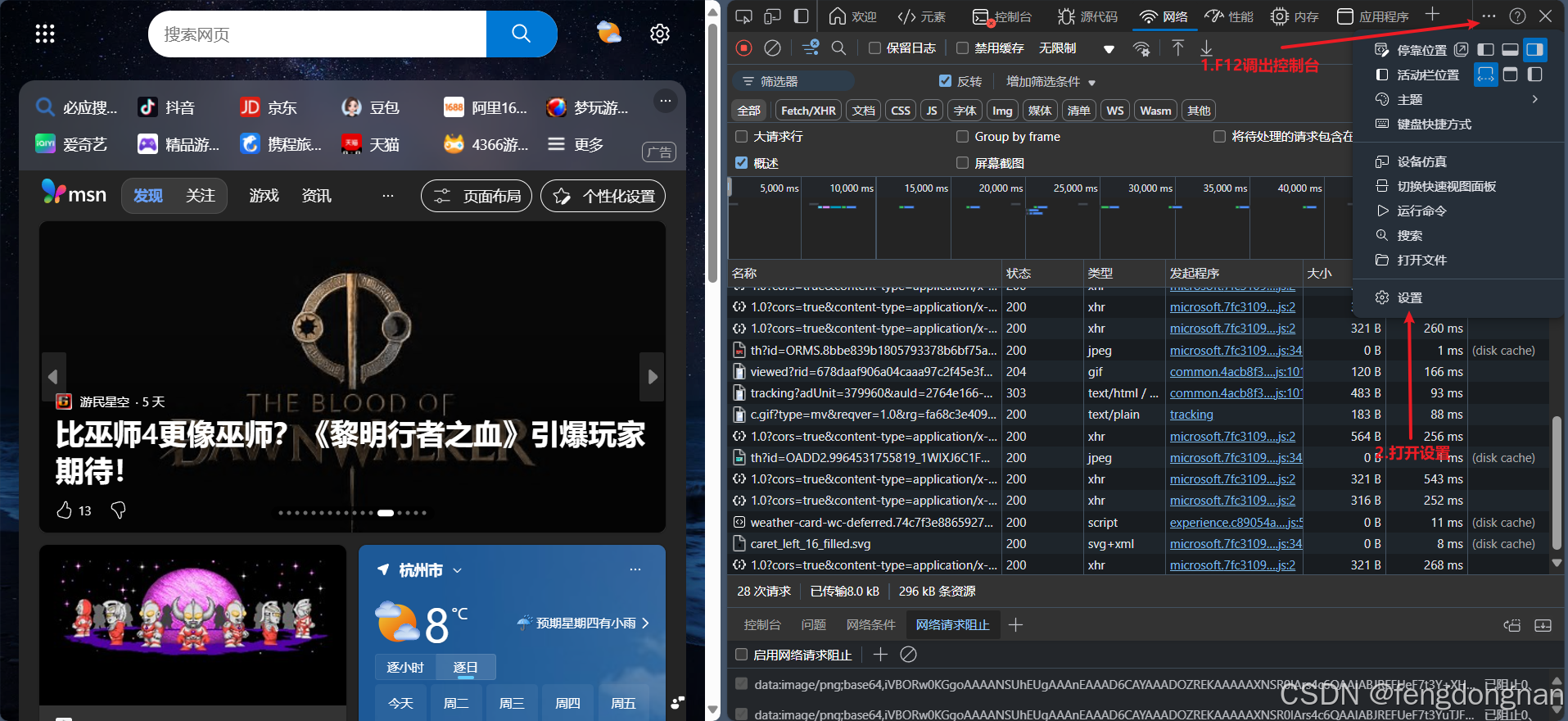Dock DevTools to the right side

coord(1534,50)
